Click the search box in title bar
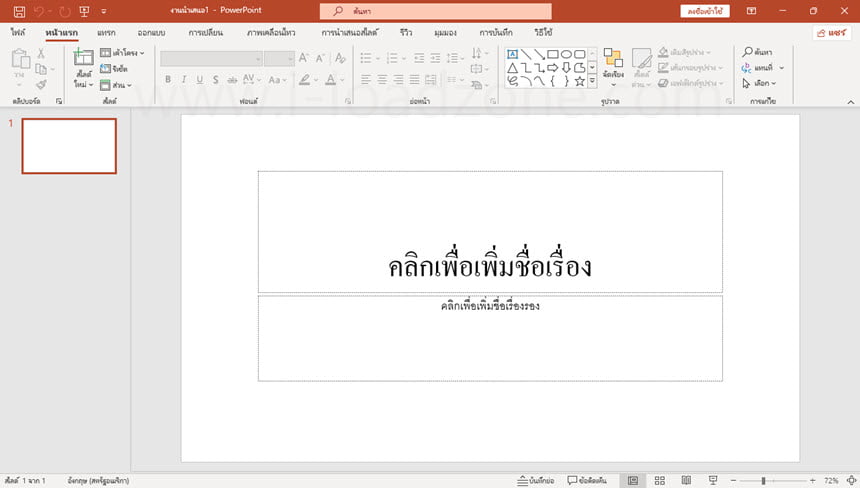This screenshot has width=860, height=489. [x=435, y=11]
